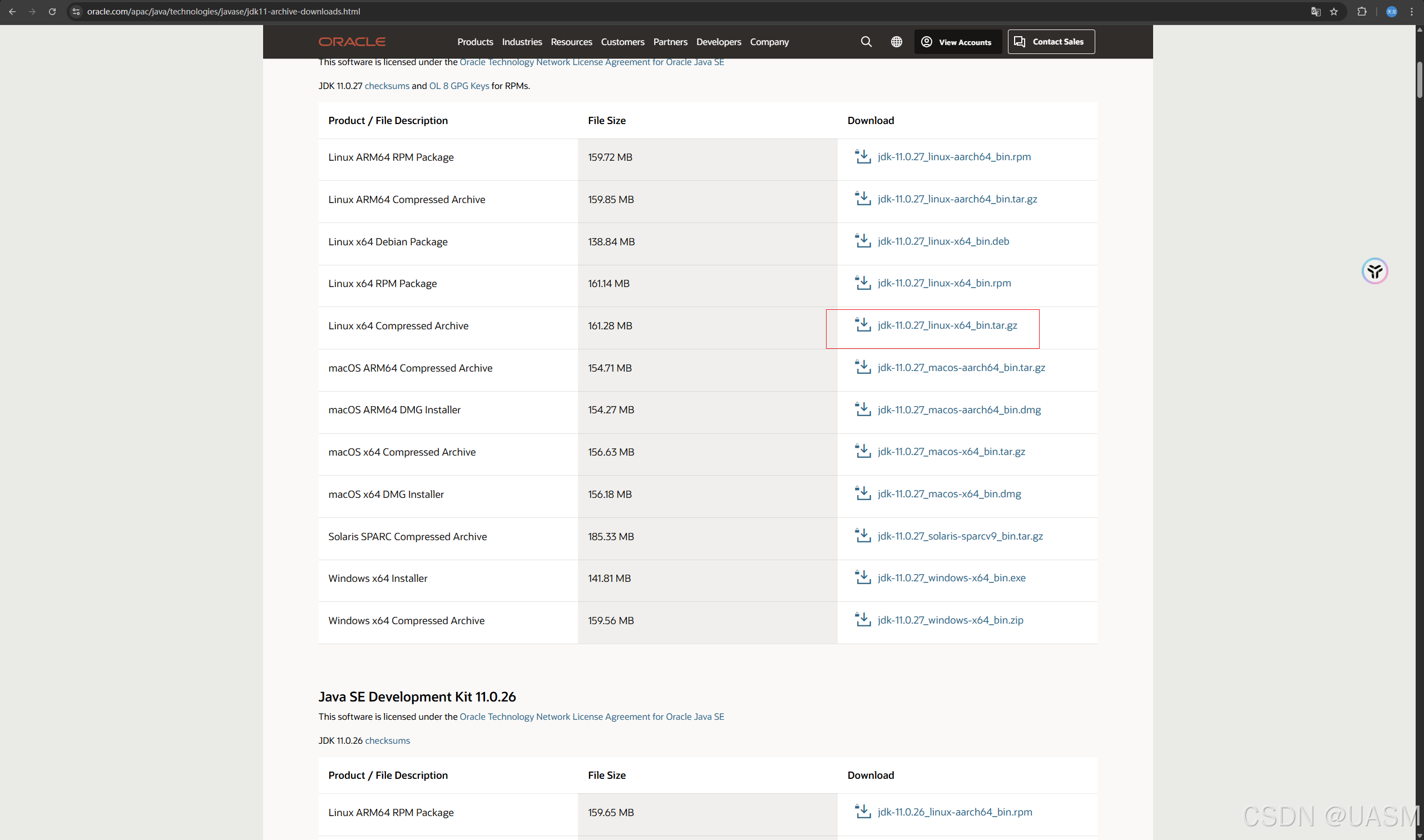Download jdk-11.0.27_linux-x64_bin.deb link

pos(943,241)
